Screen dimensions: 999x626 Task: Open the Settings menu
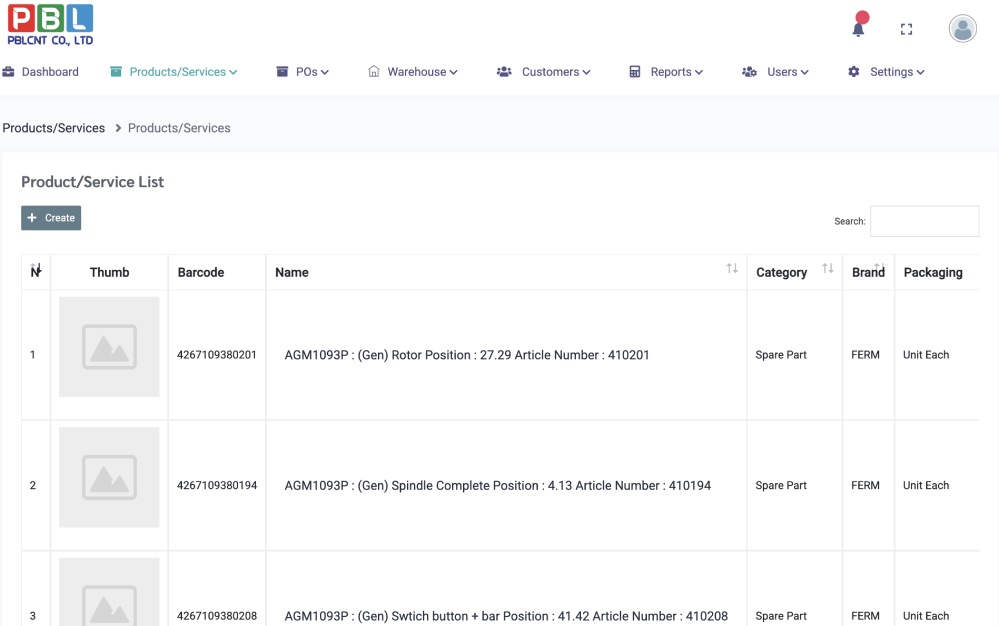(886, 72)
